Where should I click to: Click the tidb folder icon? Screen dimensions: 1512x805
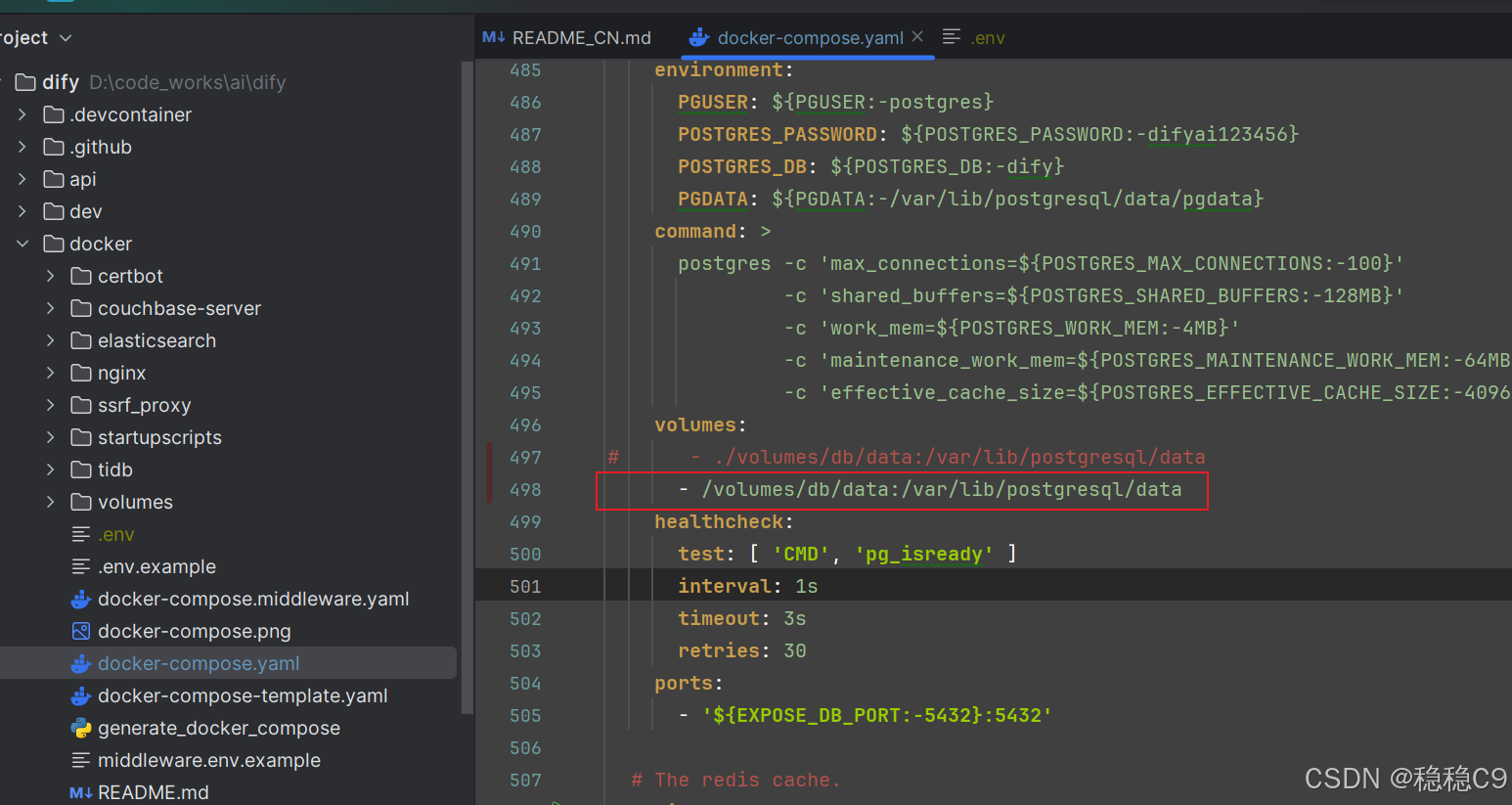82,470
